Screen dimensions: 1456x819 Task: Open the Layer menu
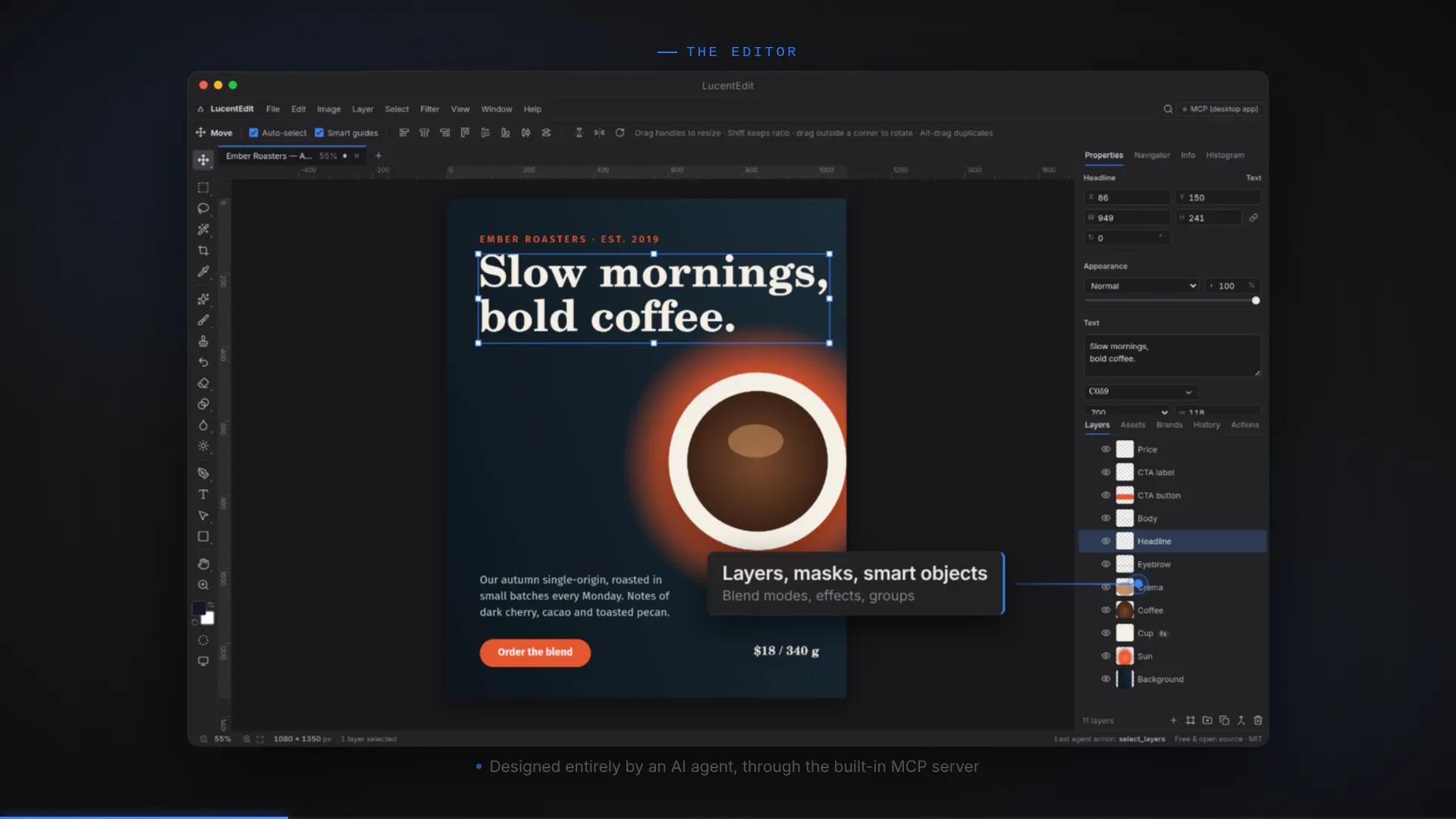click(x=362, y=109)
